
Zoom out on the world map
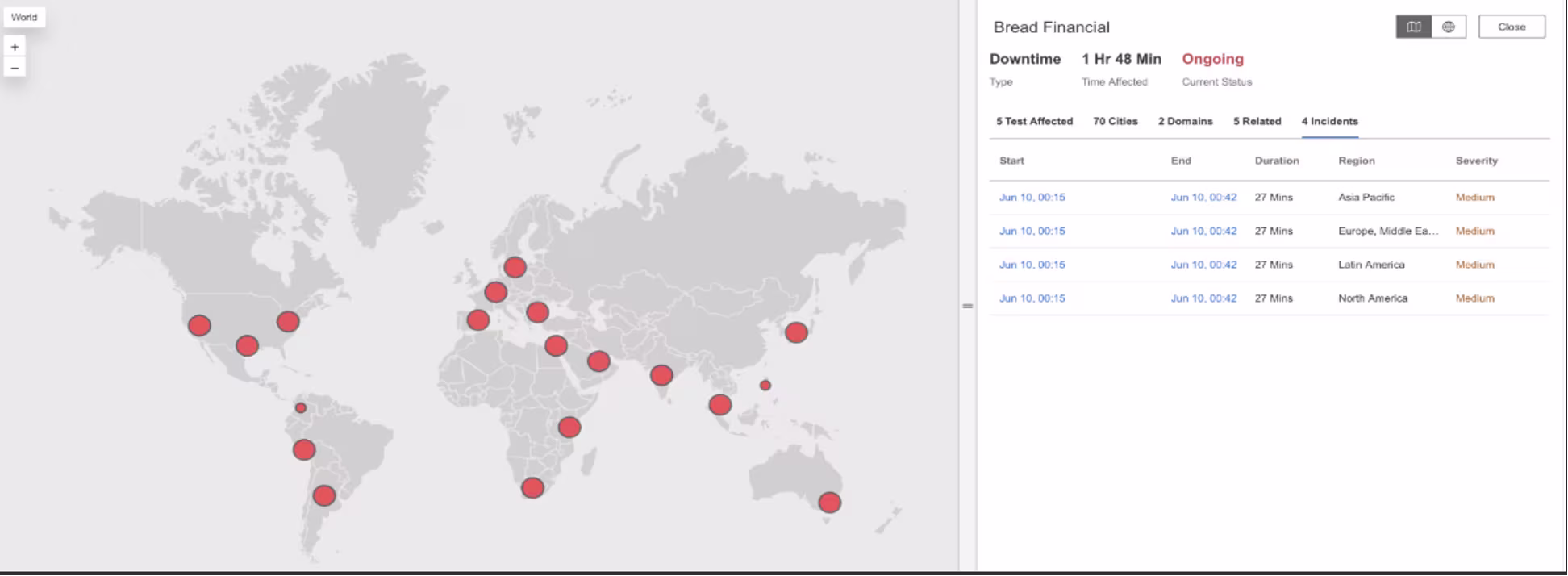15,68
